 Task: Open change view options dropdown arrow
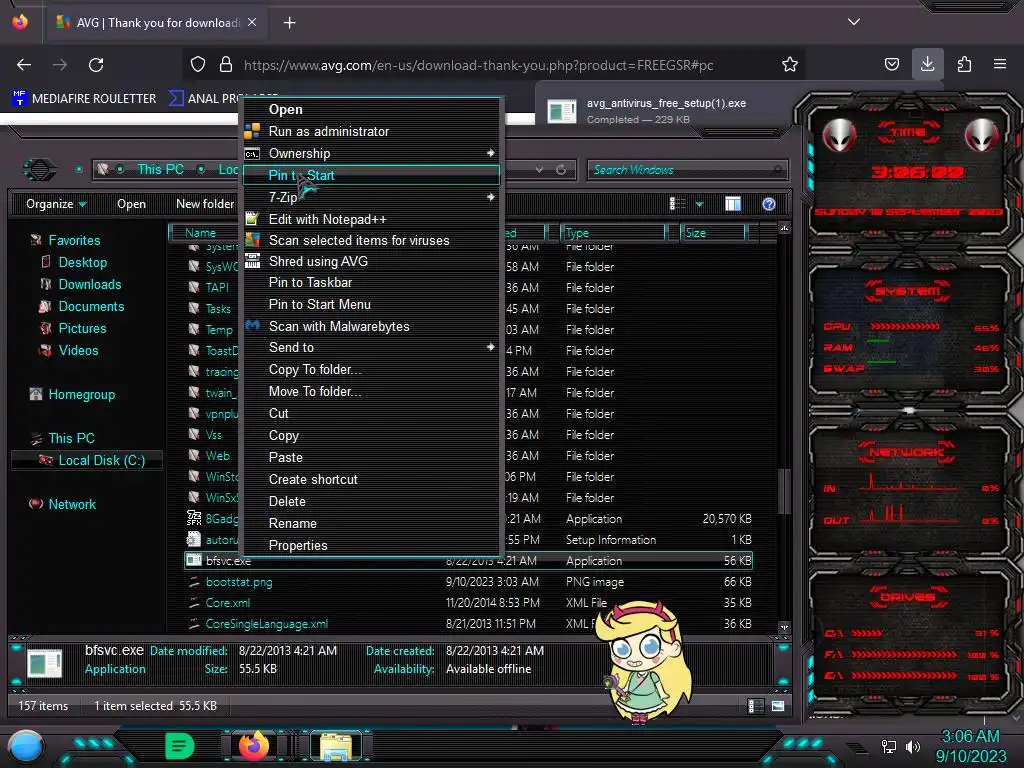[699, 204]
